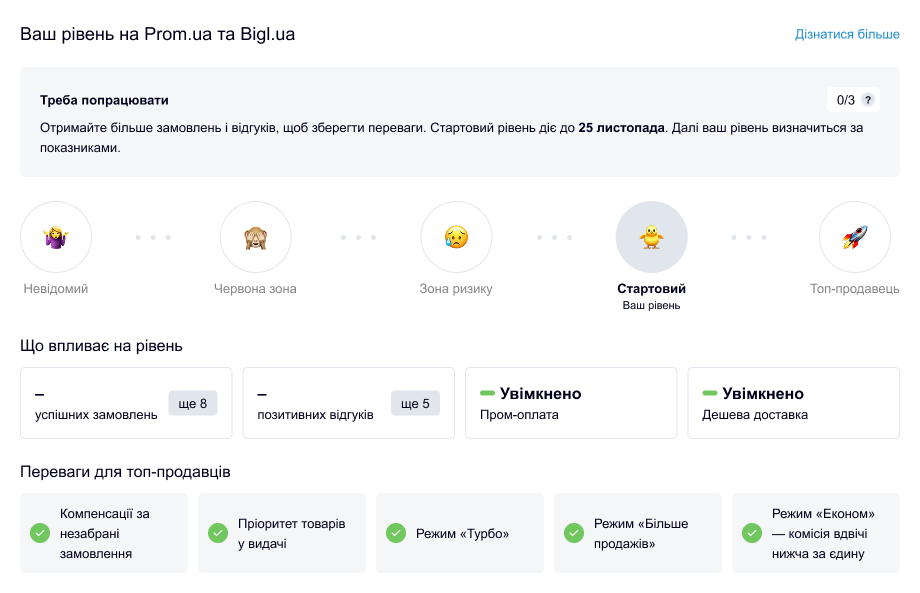The image size is (920, 593).
Task: Select the rocket "Топ-продавець" level icon
Action: coord(854,237)
